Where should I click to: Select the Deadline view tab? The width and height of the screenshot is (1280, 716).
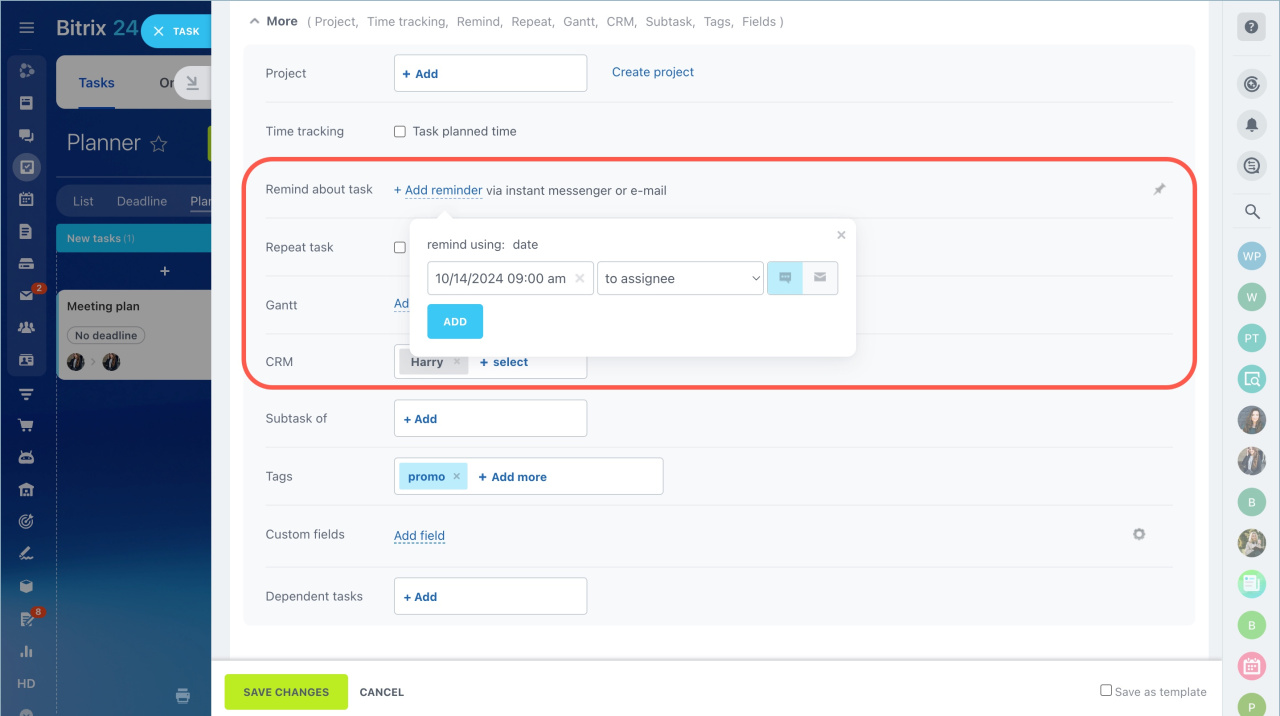(142, 201)
